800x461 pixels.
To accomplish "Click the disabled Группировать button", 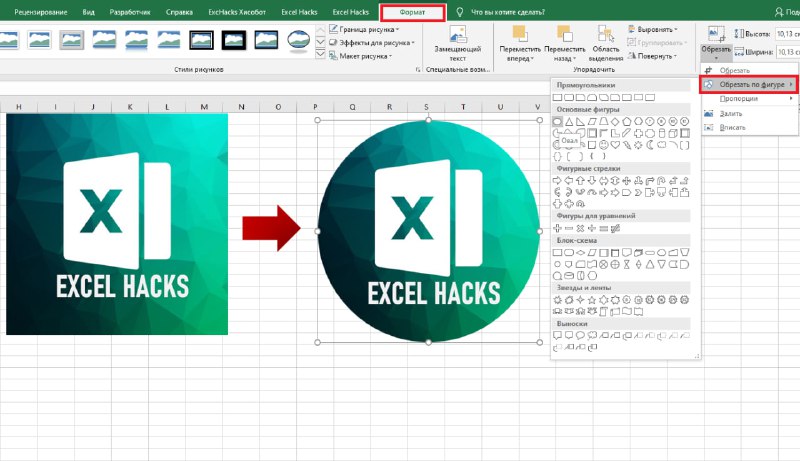I will (x=657, y=43).
